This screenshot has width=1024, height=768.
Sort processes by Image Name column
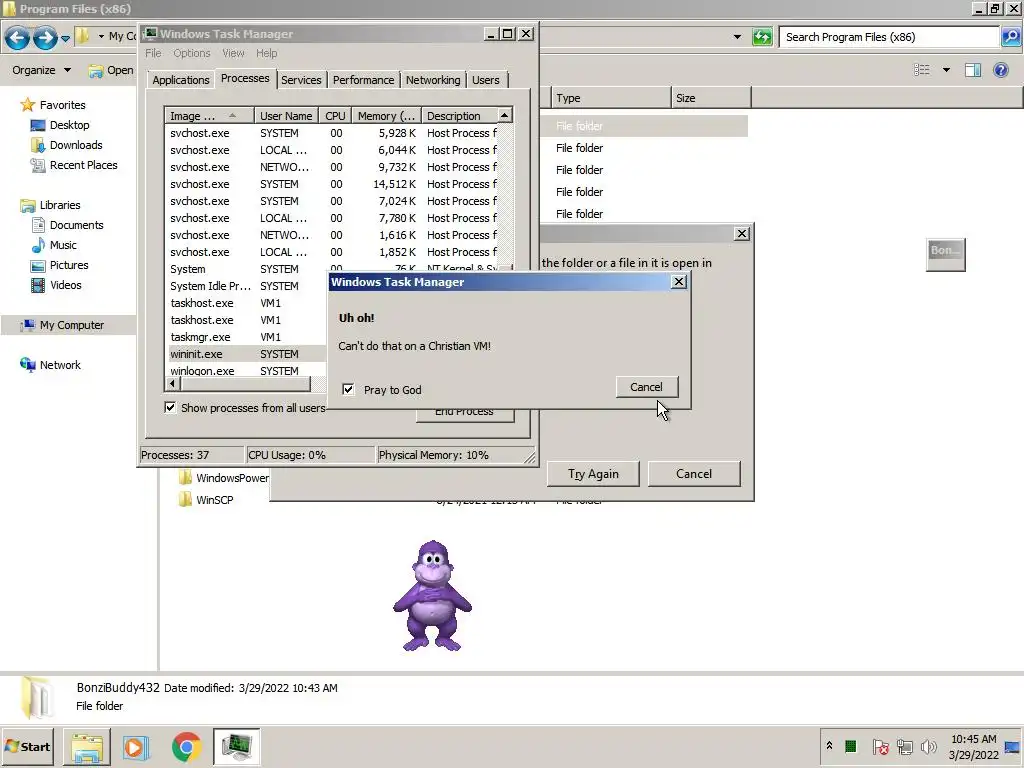click(x=209, y=116)
